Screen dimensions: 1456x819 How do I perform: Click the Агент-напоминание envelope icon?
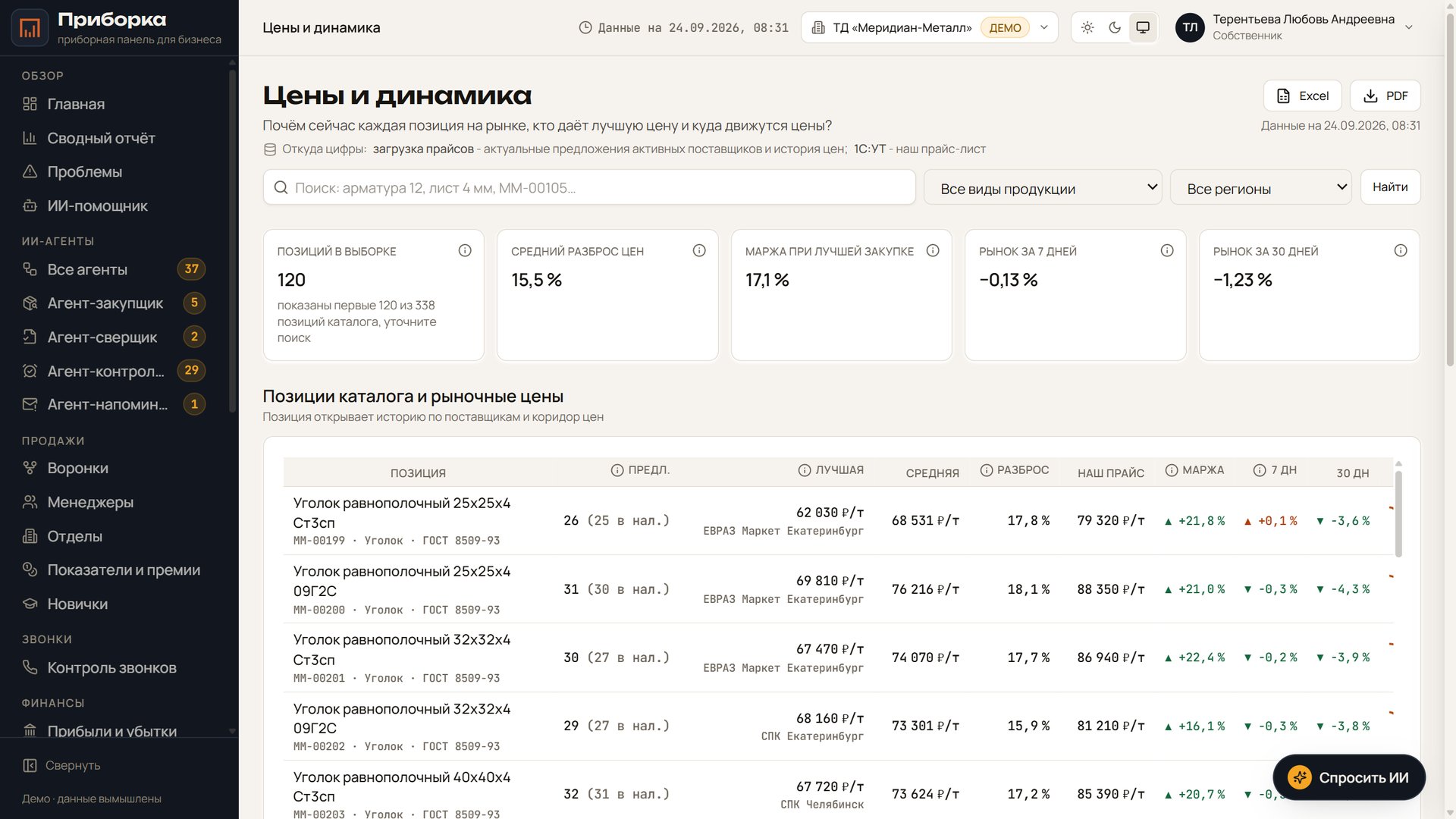[30, 404]
